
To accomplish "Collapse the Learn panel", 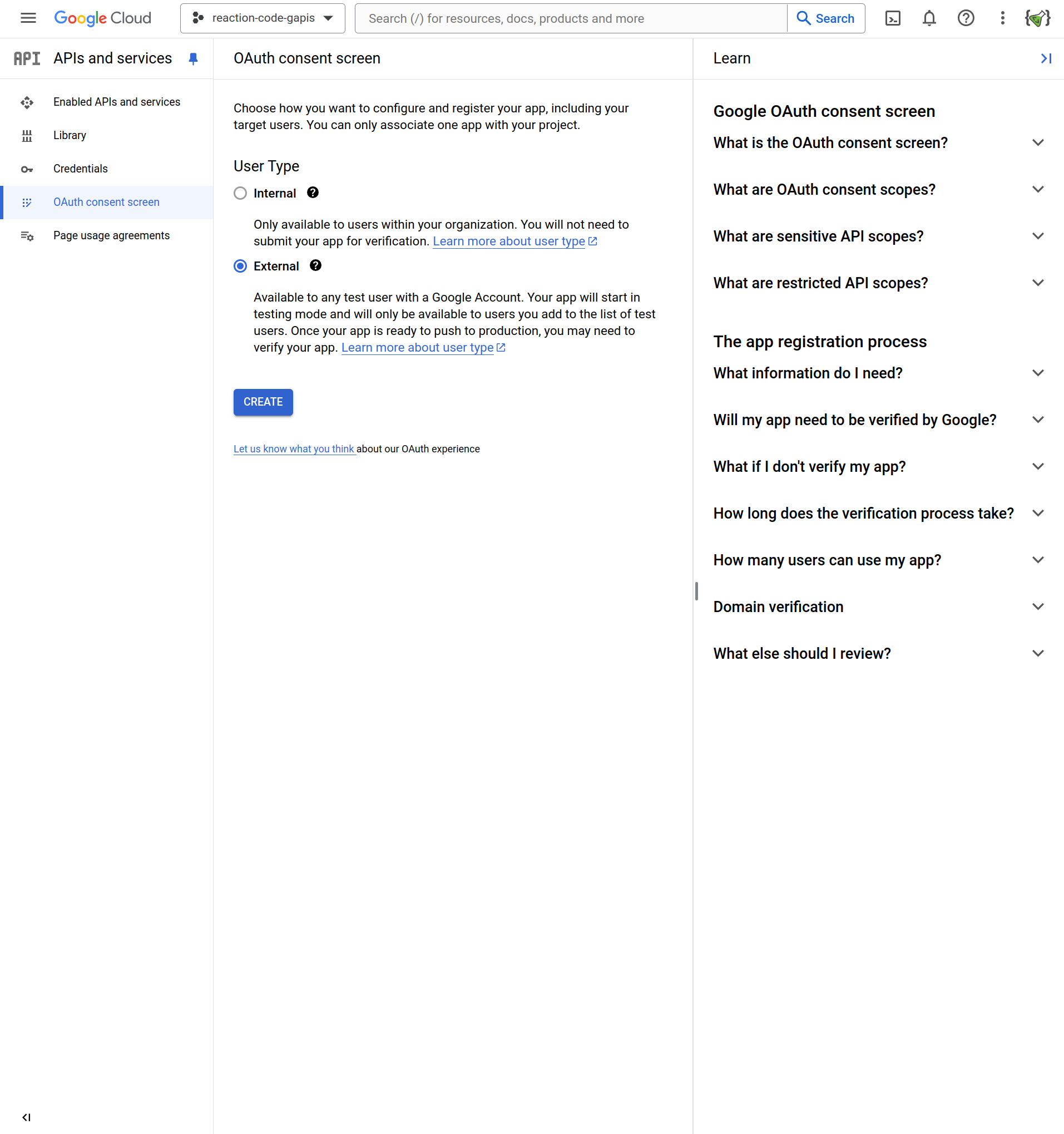I will 1046,59.
